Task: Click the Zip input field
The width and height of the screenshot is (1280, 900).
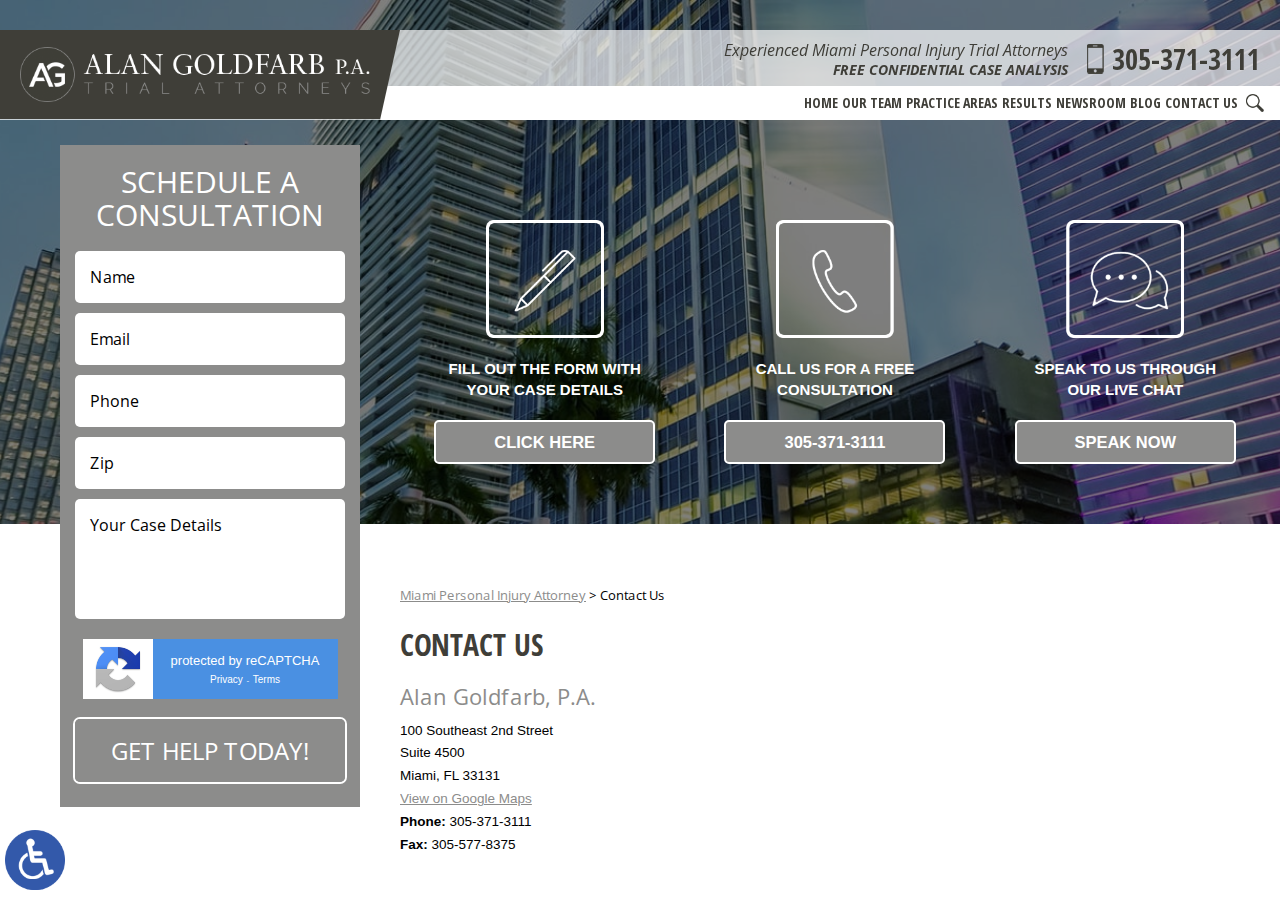Action: click(x=210, y=463)
